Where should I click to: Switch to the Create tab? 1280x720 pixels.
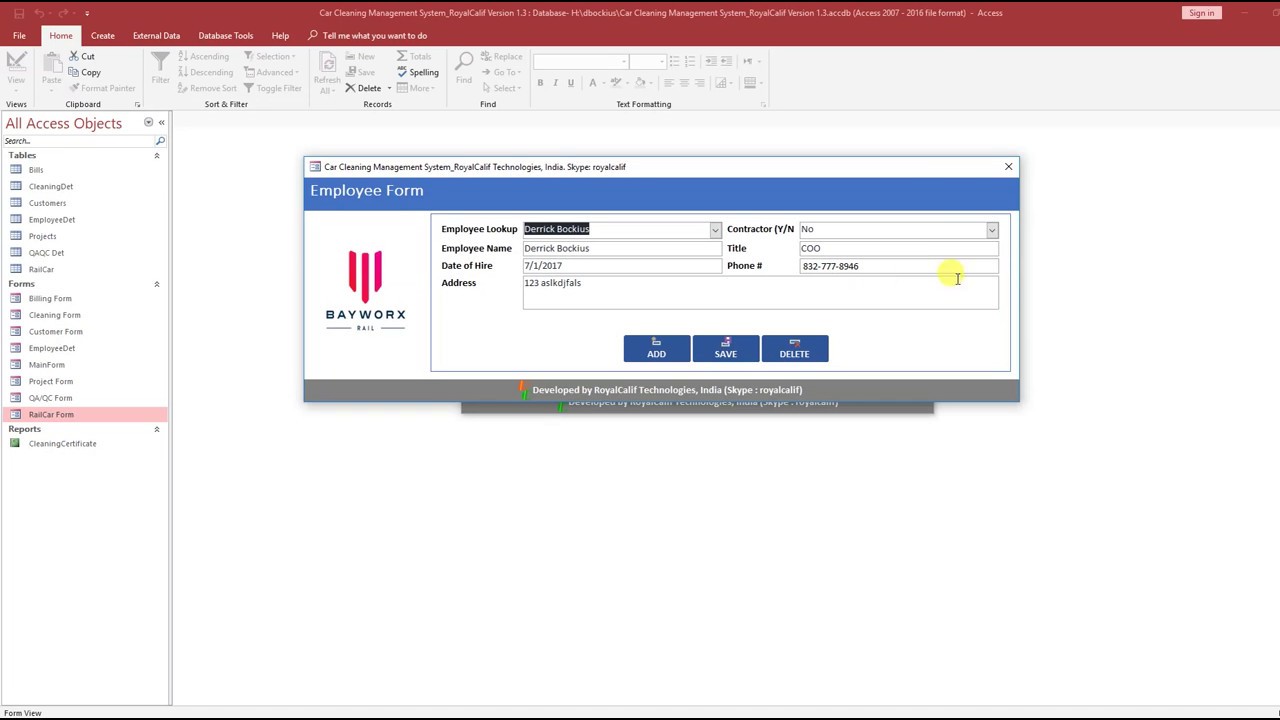[102, 35]
